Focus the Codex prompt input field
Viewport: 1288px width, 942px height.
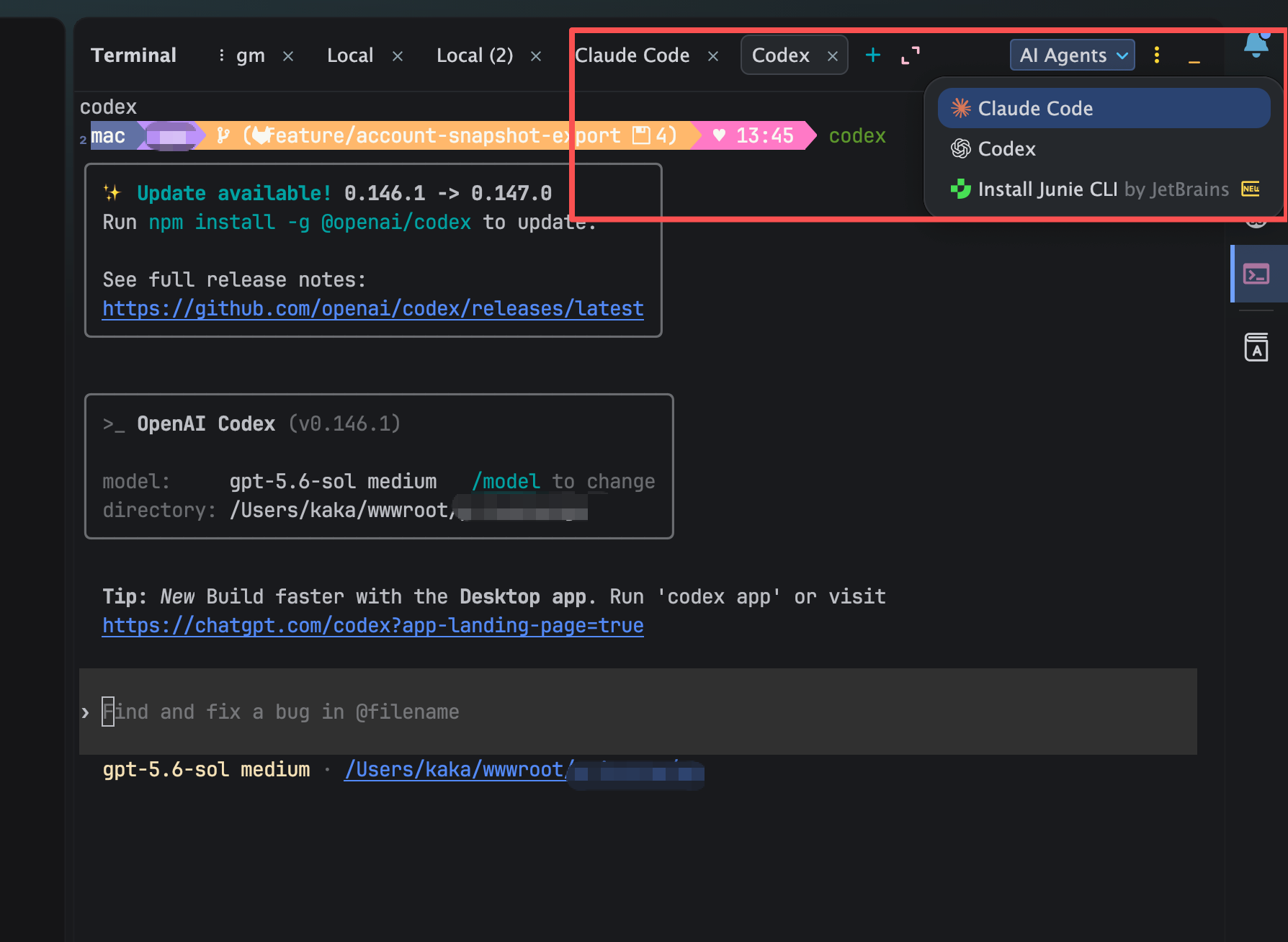click(x=638, y=712)
